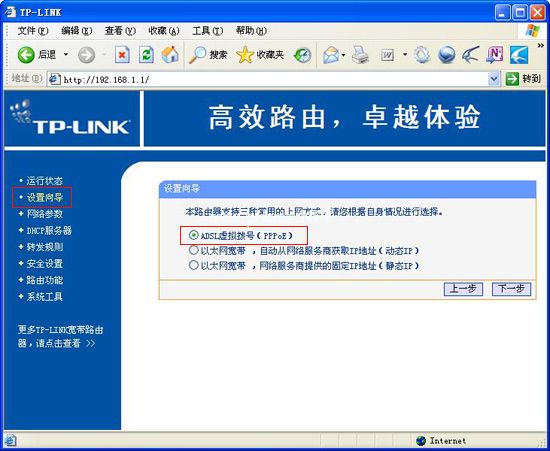The width and height of the screenshot is (550, 451).
Task: Open the 收藏(A) menu
Action: coord(163,31)
